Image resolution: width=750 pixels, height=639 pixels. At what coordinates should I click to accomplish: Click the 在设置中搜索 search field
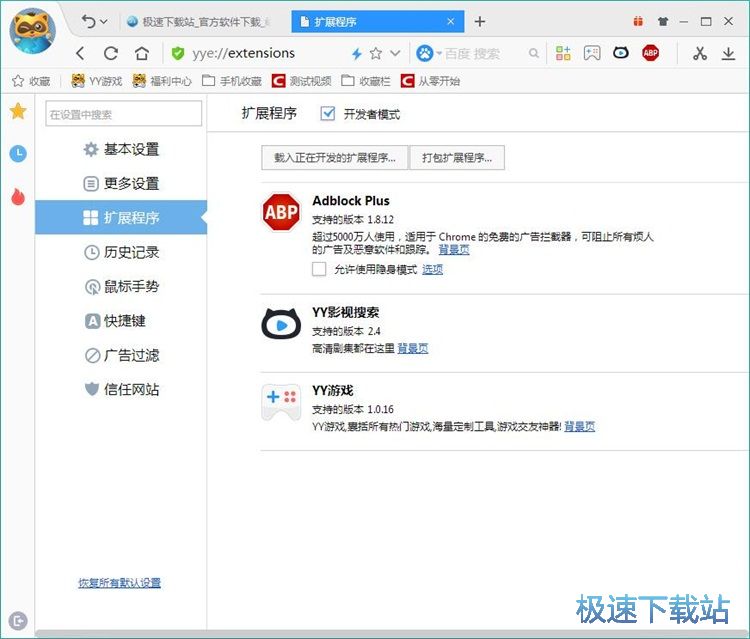(x=124, y=114)
